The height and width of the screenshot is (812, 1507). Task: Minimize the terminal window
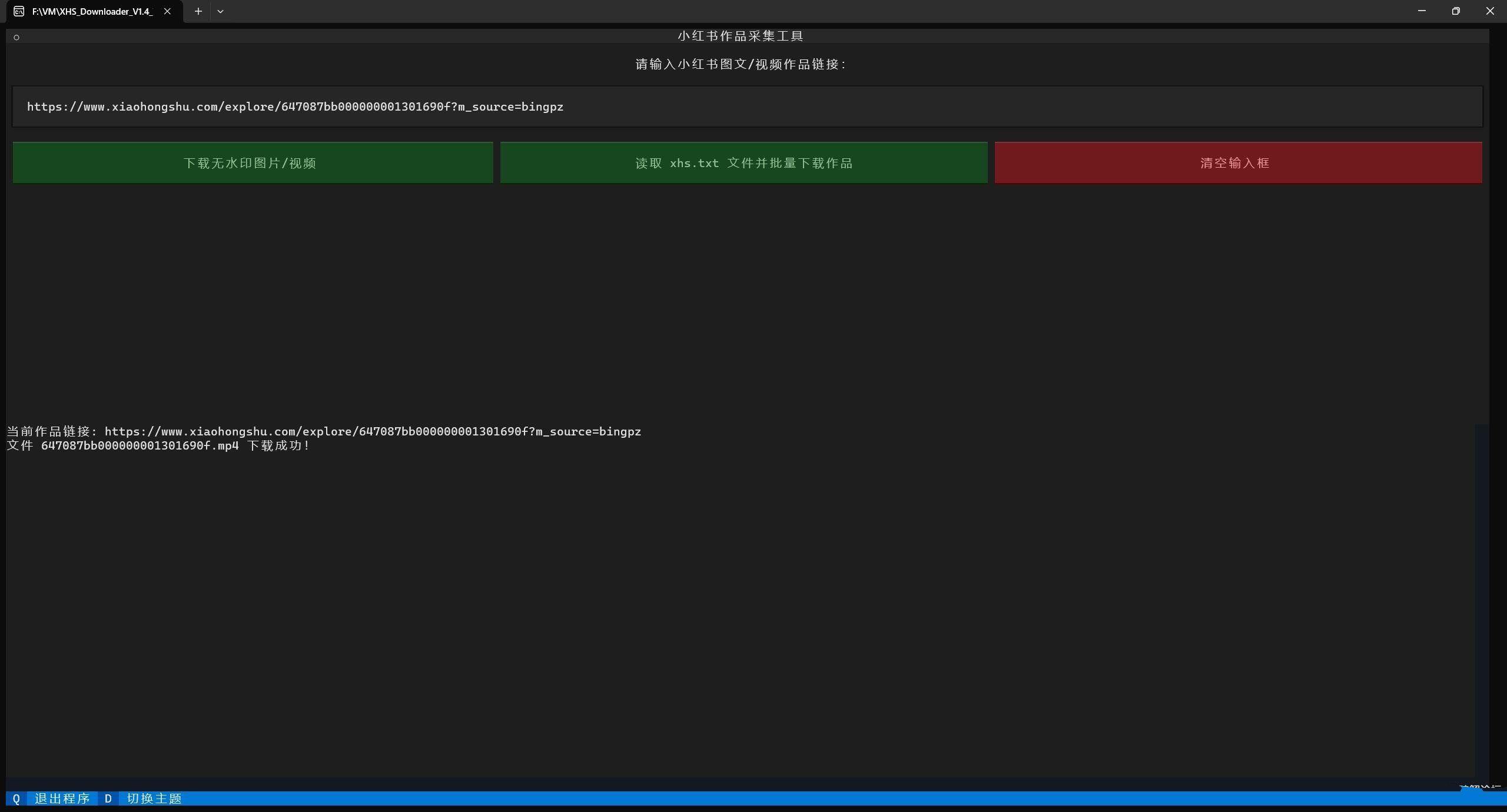pos(1420,11)
